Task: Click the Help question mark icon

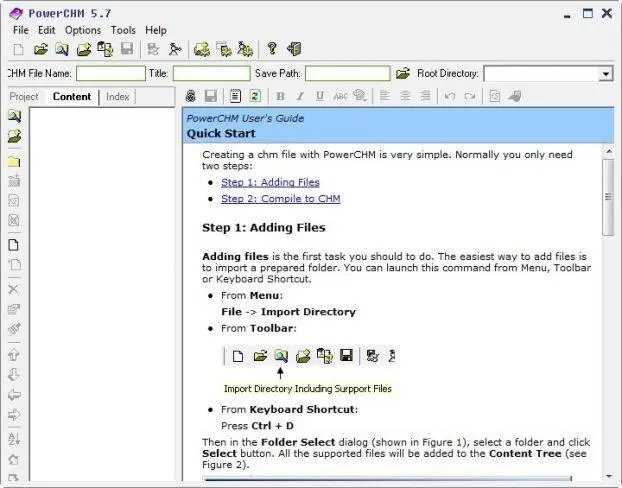Action: click(272, 48)
